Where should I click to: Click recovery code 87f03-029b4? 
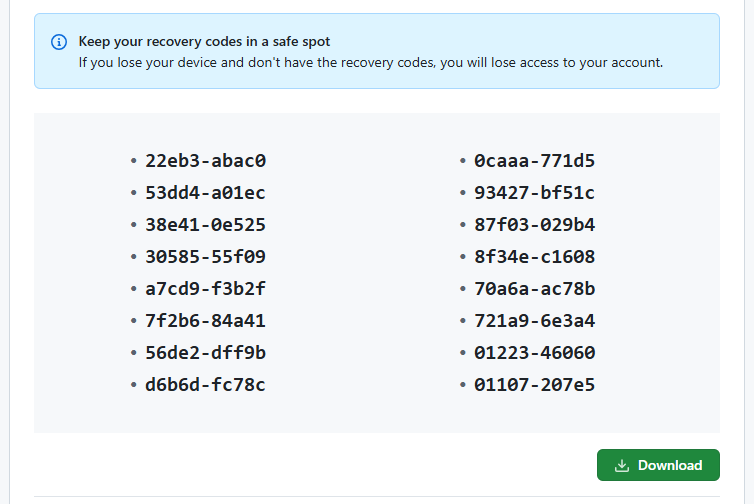pos(534,224)
